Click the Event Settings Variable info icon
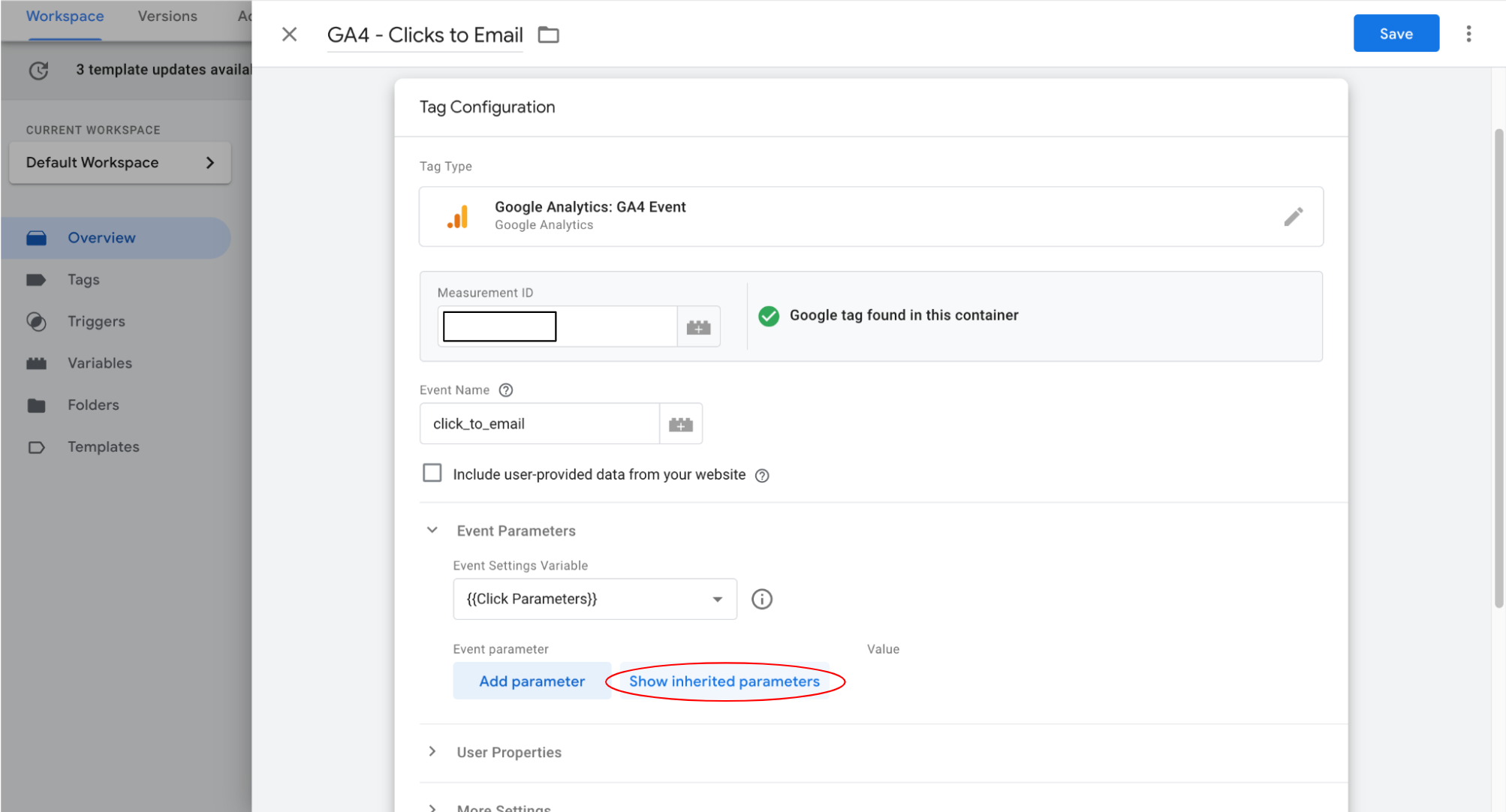This screenshot has height=812, width=1506. point(761,599)
